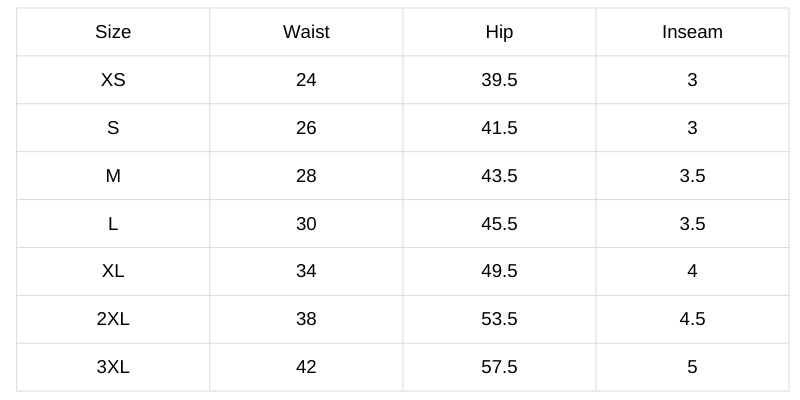
Task: Click the hip value 39.5
Action: tap(499, 80)
